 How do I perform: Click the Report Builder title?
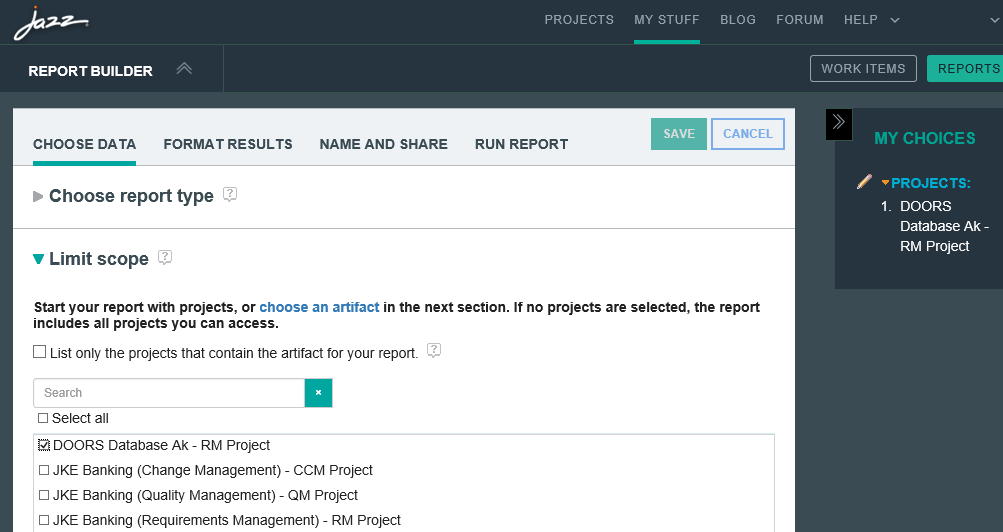(90, 71)
